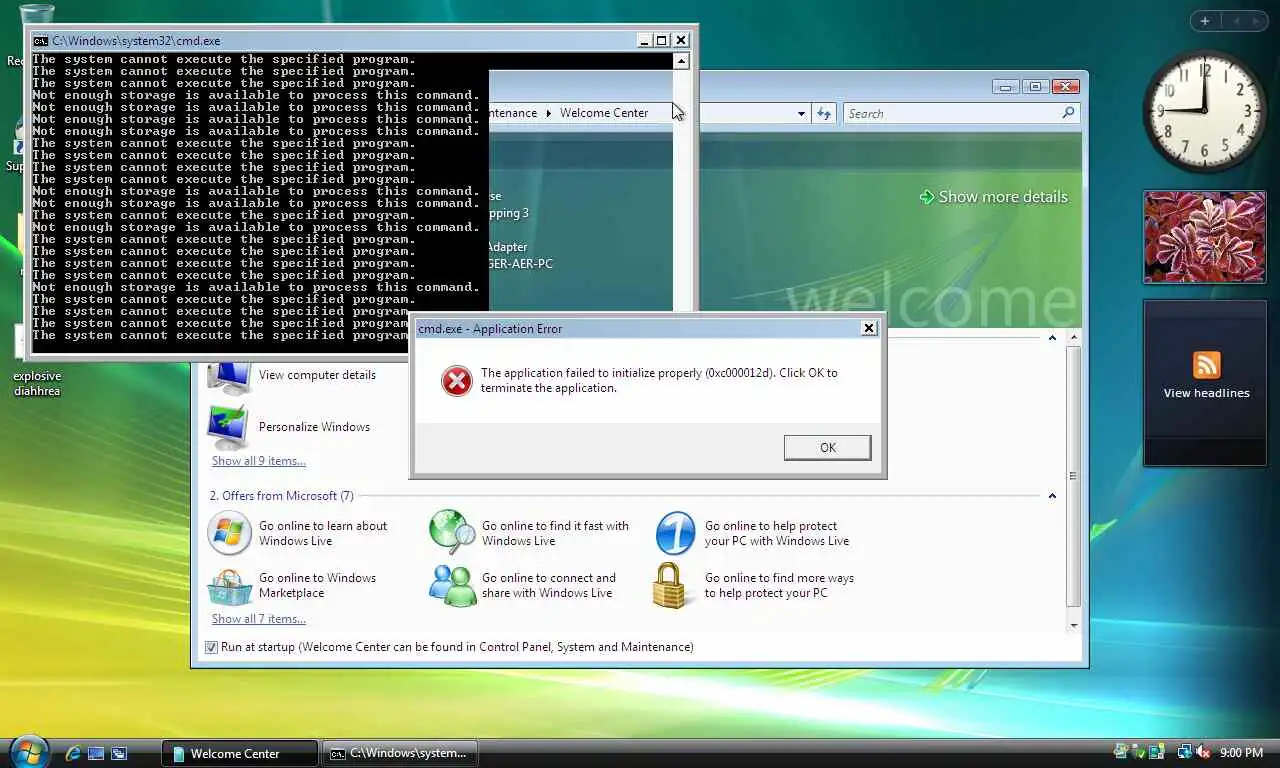Screen dimensions: 1280x768
Task: Launch Internet Explorer from Quick Launch
Action: pyautogui.click(x=73, y=753)
